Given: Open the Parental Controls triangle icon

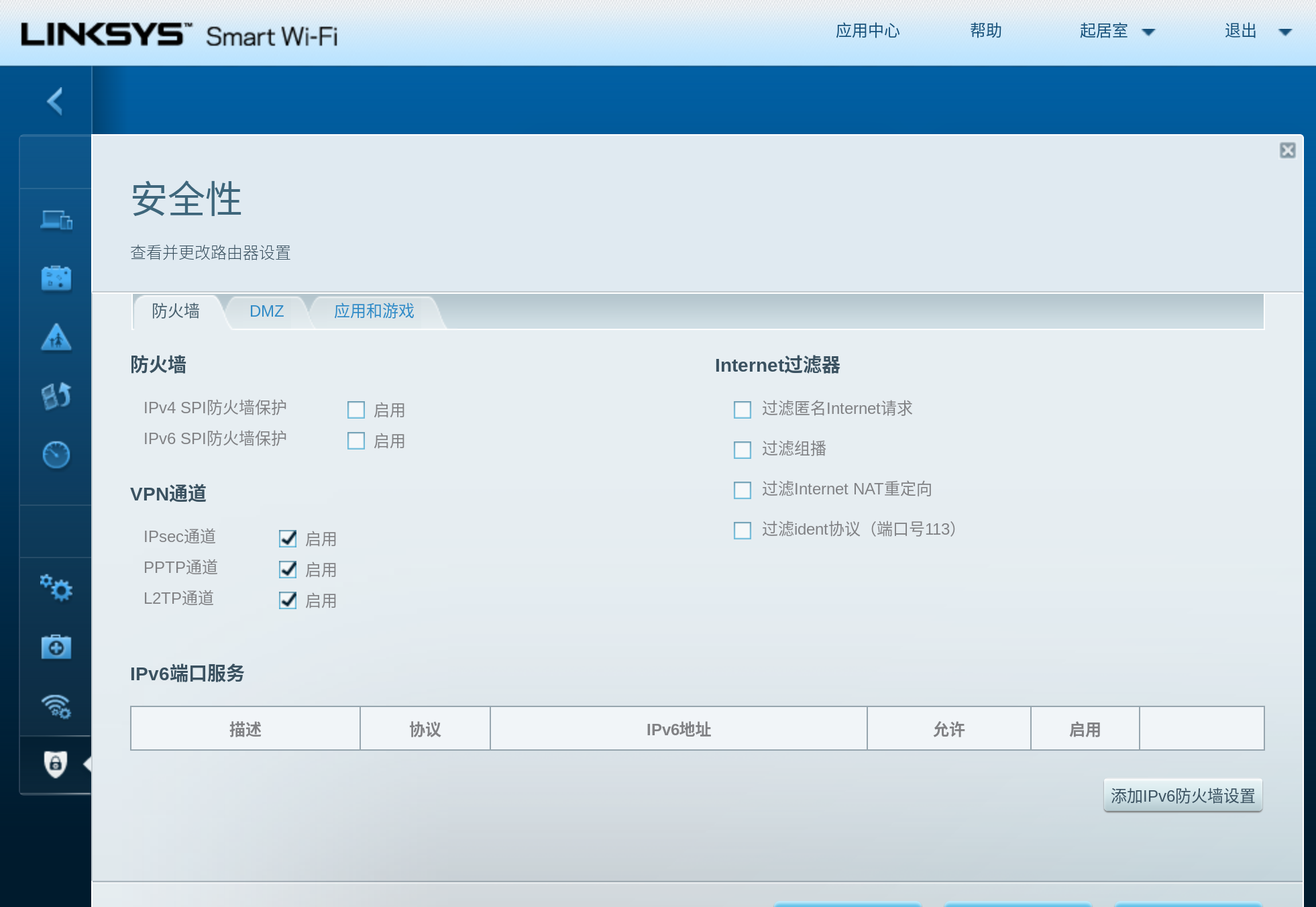Looking at the screenshot, I should pyautogui.click(x=56, y=337).
